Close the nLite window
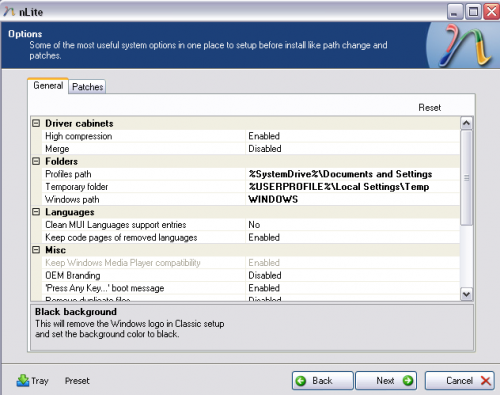Screen dimensions: 500x395 (491, 12)
